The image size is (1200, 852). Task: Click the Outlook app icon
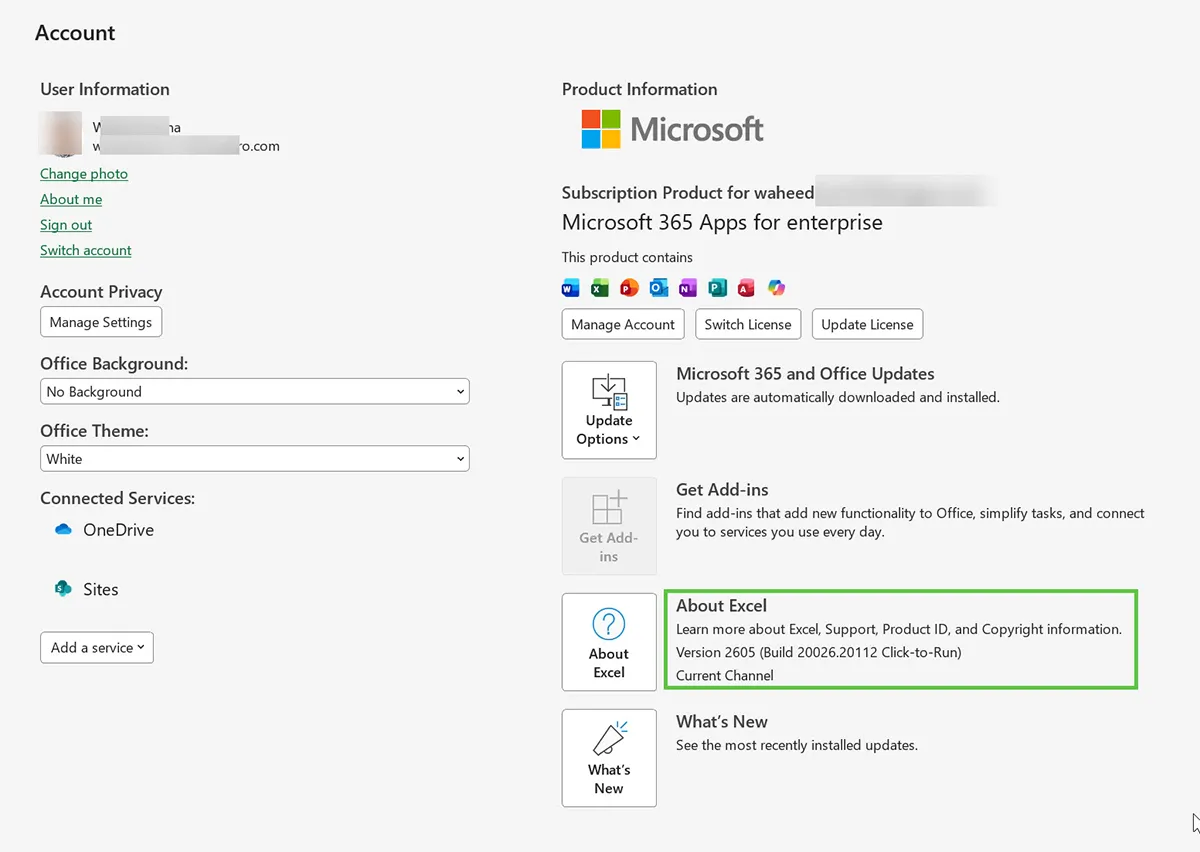pyautogui.click(x=658, y=288)
